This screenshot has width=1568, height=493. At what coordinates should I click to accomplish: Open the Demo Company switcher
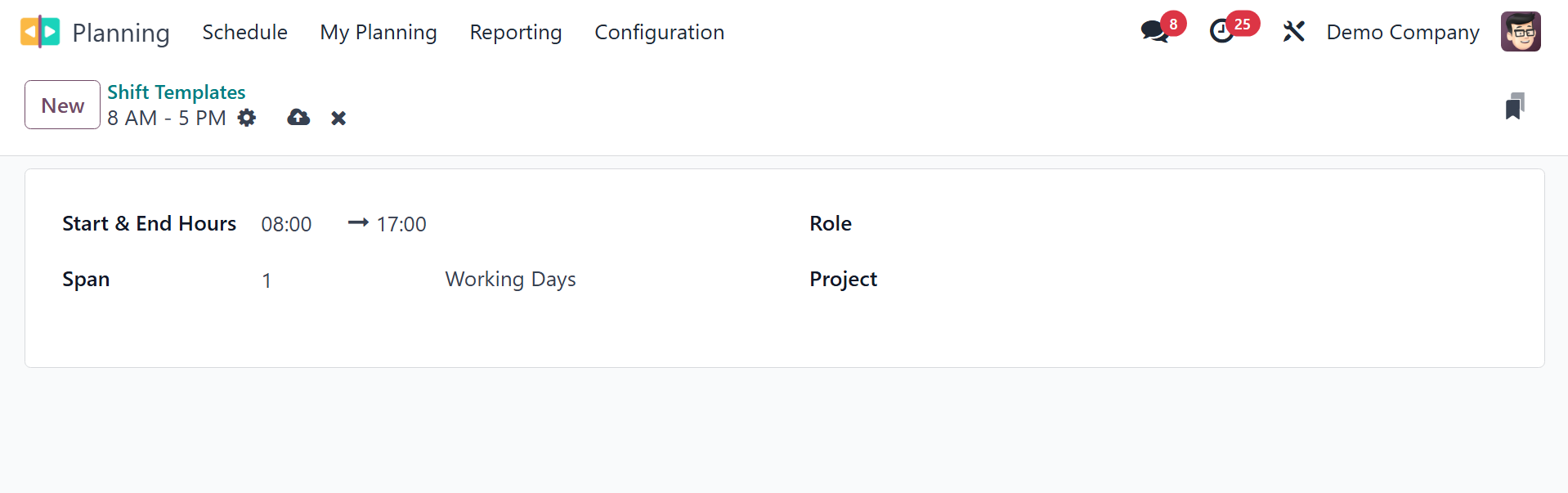click(1402, 32)
